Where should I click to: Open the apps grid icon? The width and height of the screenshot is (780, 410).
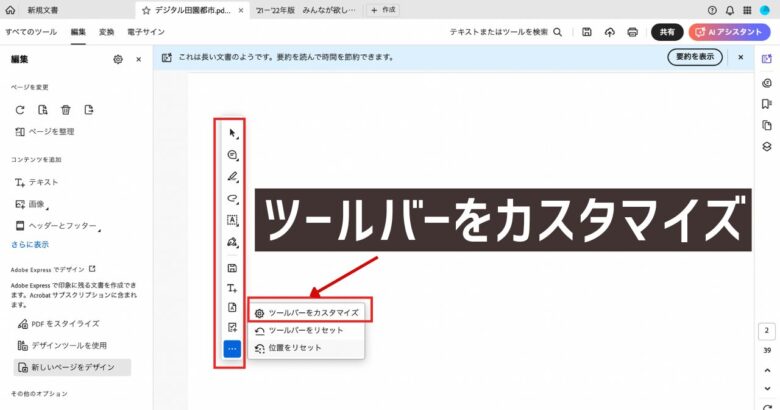(747, 10)
